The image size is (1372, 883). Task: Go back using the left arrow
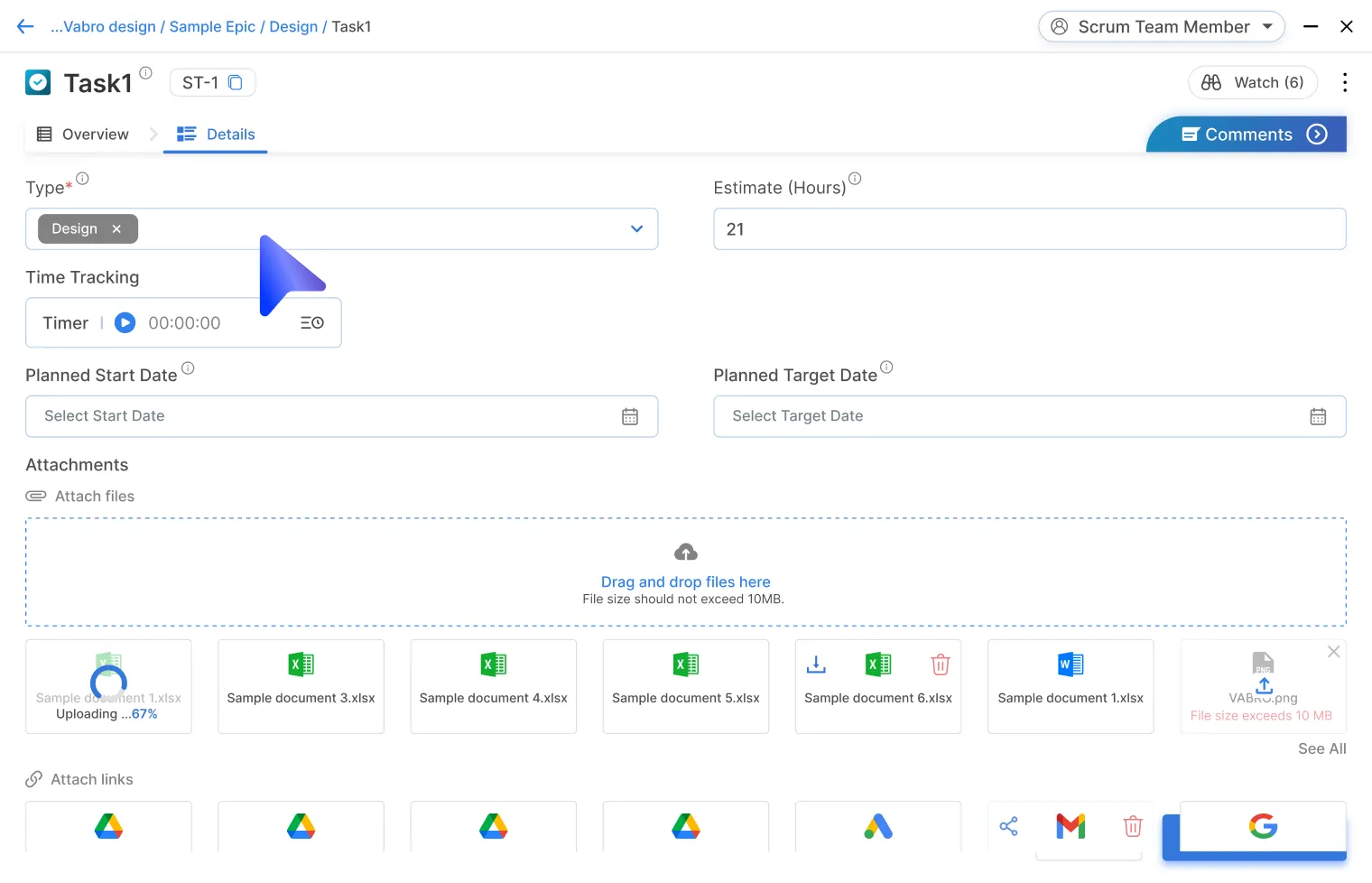(x=25, y=27)
